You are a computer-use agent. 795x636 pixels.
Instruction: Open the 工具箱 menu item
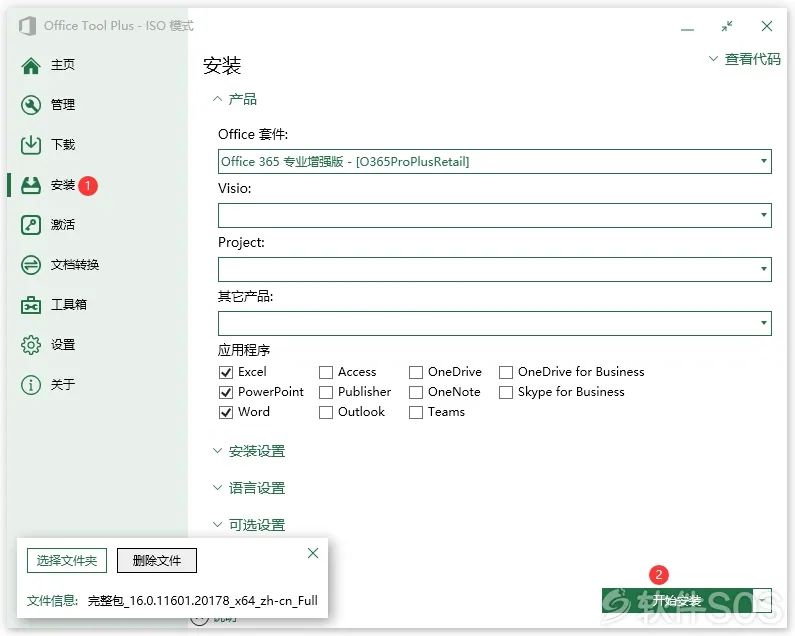click(68, 305)
